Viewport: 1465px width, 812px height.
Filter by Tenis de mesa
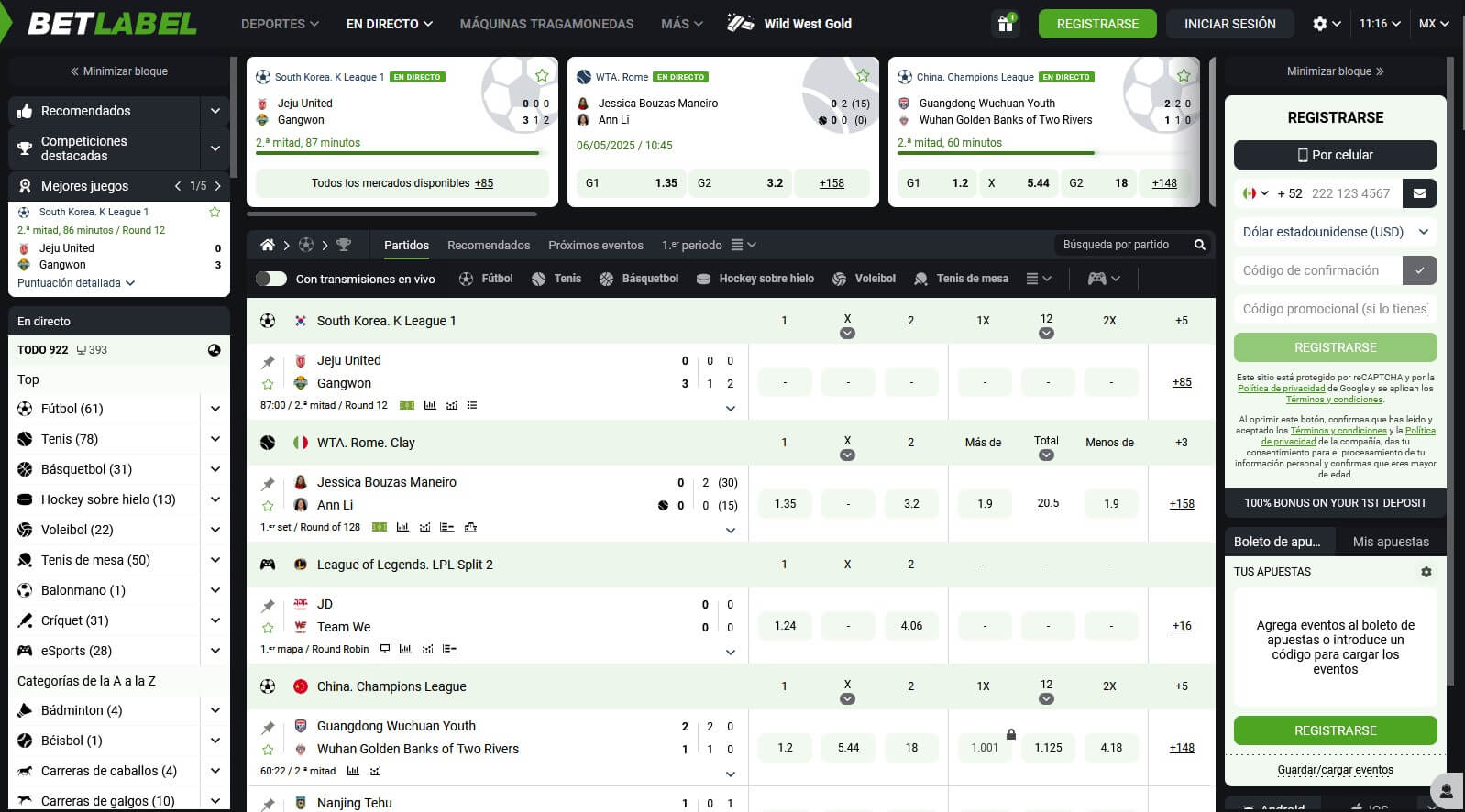coord(961,279)
